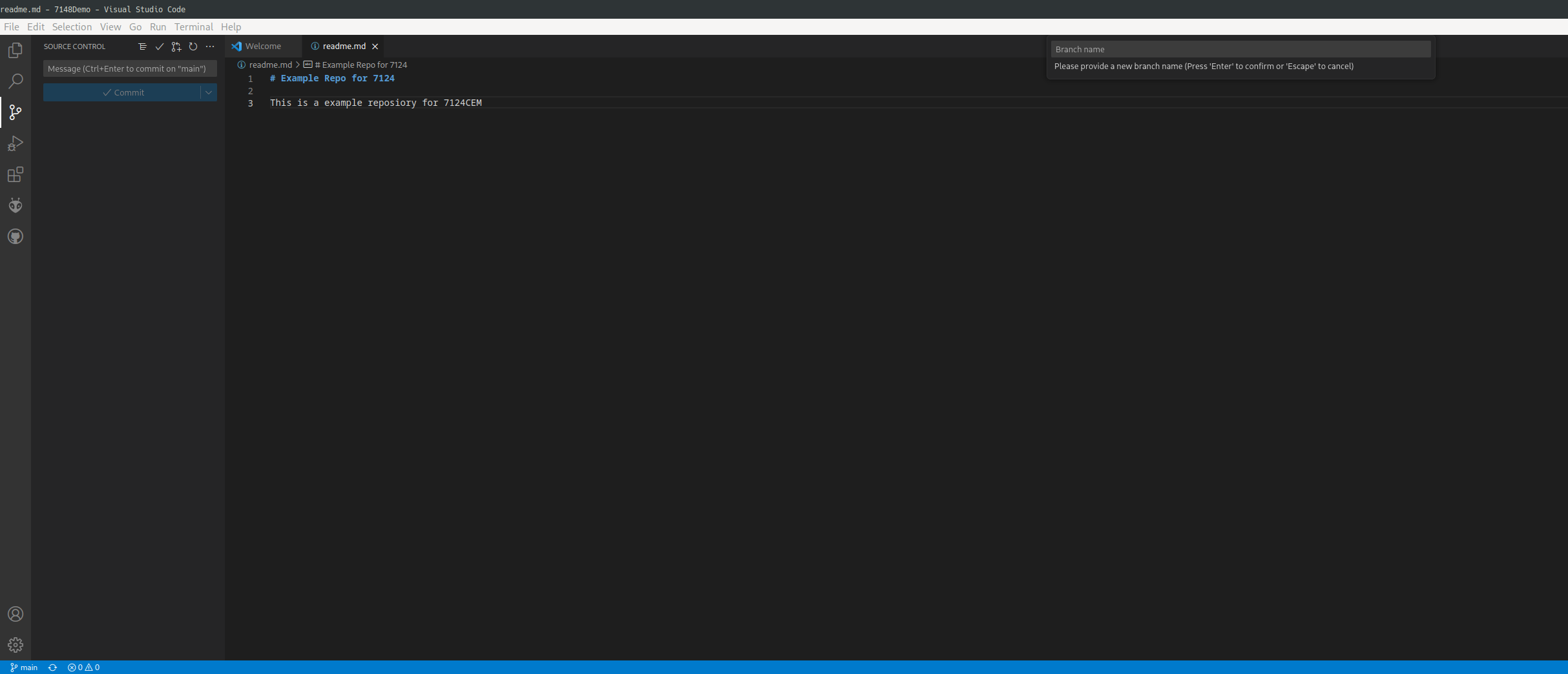Open Accounts from the activity bar

pyautogui.click(x=15, y=614)
